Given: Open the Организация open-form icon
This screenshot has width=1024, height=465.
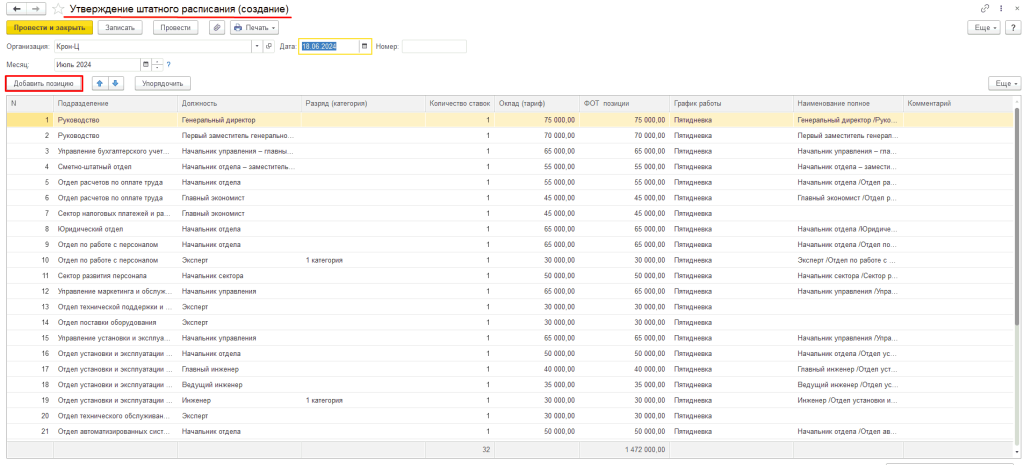Looking at the screenshot, I should pos(268,46).
